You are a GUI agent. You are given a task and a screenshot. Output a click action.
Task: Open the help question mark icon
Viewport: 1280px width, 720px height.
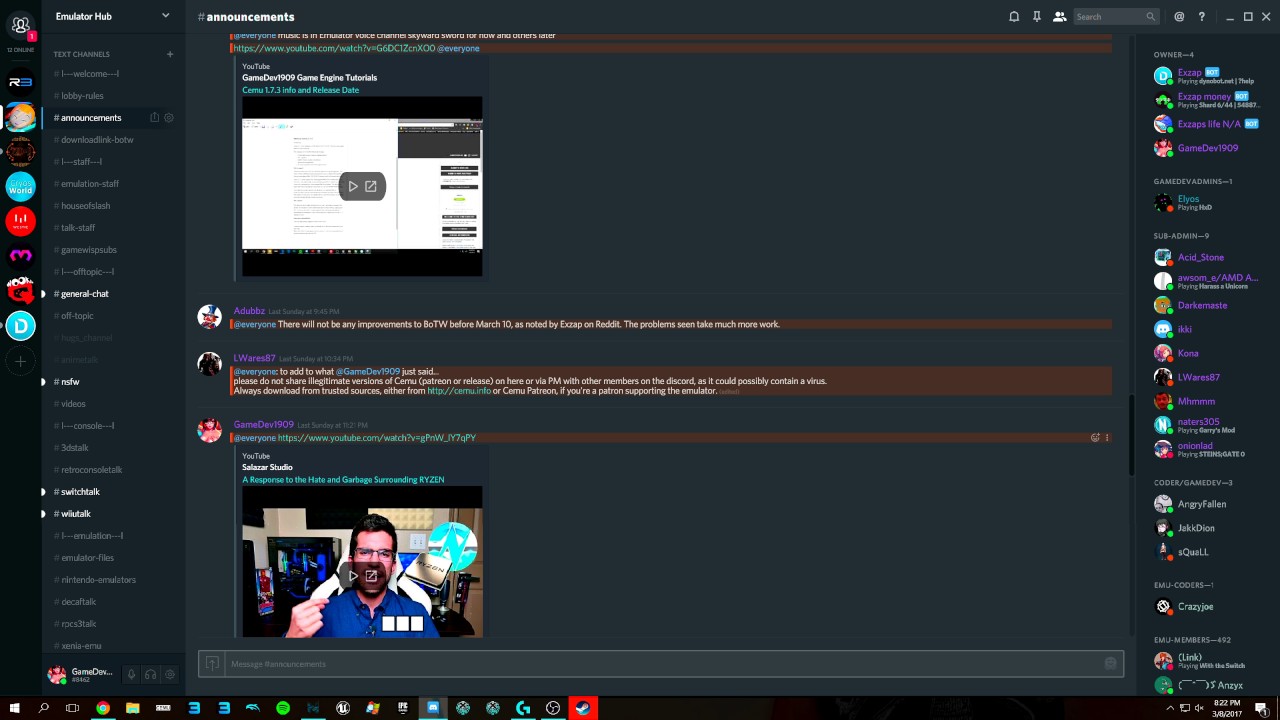[1202, 16]
